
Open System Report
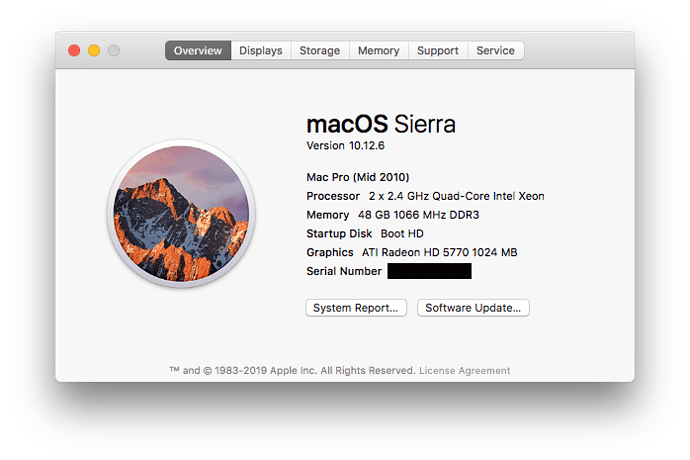(x=356, y=308)
